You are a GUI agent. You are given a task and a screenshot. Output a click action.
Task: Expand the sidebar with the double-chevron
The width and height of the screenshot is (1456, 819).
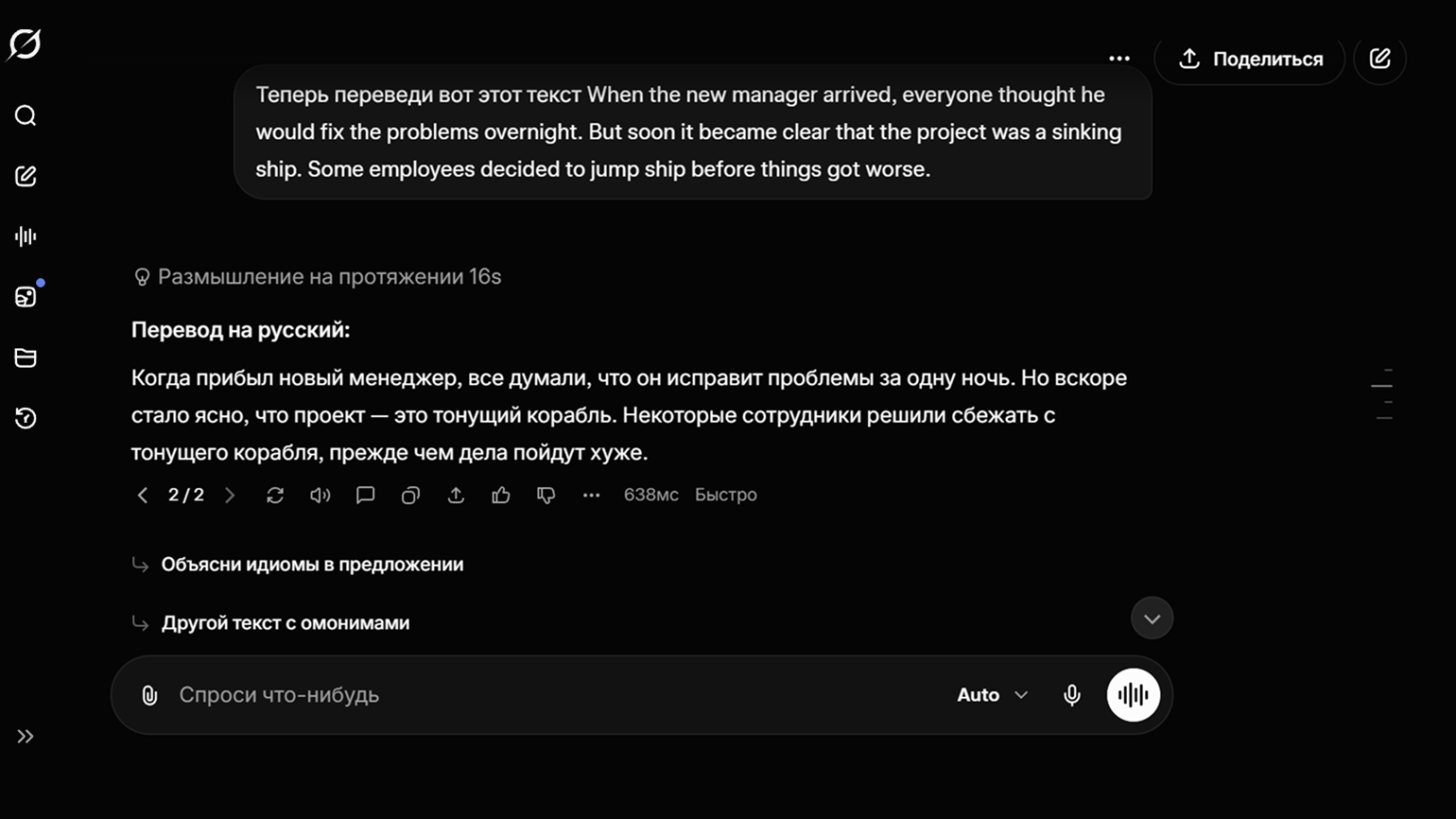pyautogui.click(x=26, y=737)
